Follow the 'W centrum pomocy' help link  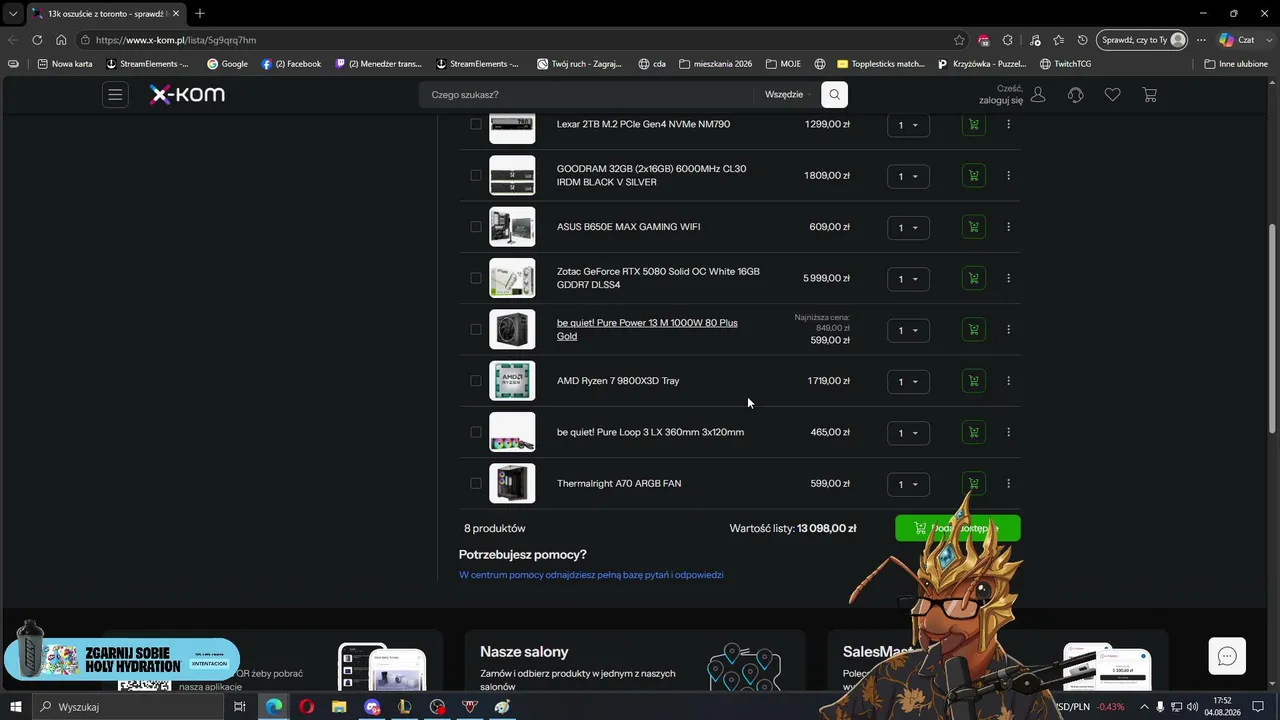coord(591,575)
